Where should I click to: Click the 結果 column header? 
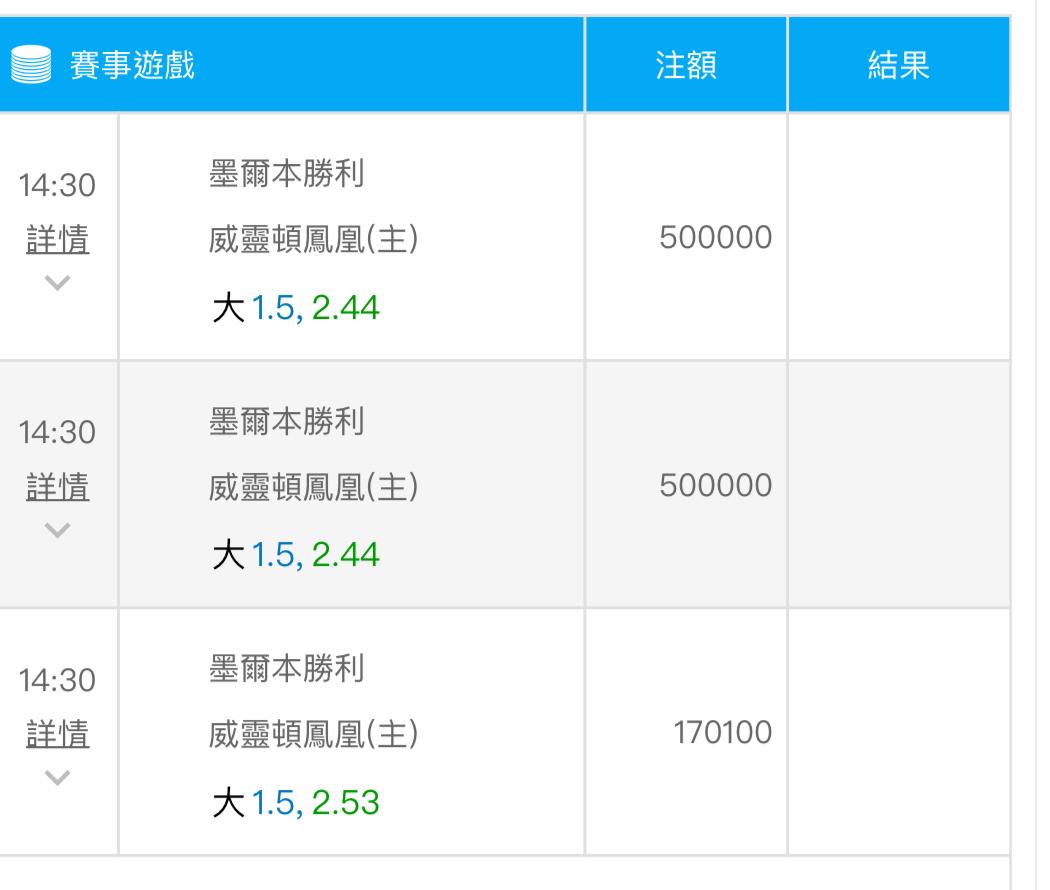[x=899, y=65]
